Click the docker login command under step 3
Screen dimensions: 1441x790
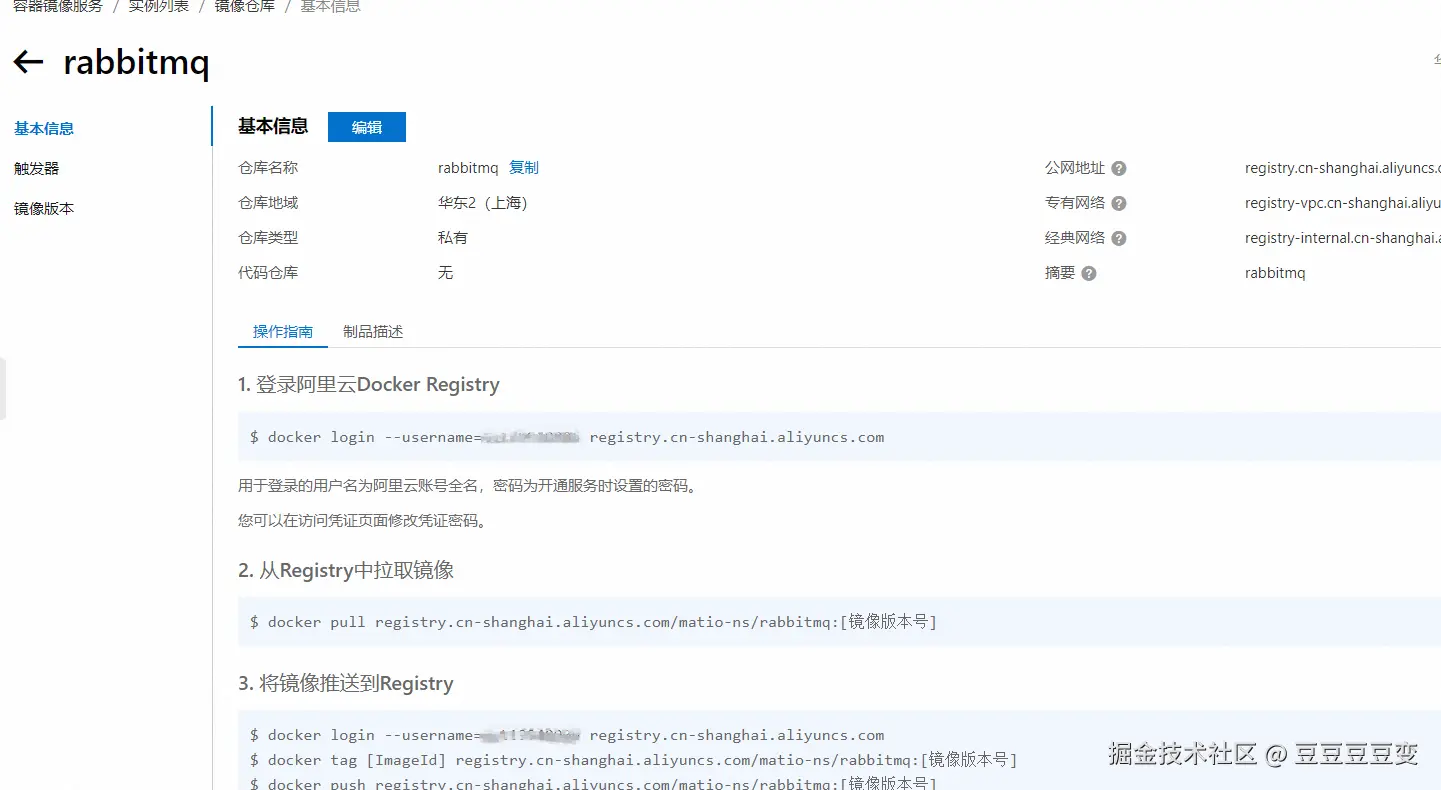pos(567,735)
